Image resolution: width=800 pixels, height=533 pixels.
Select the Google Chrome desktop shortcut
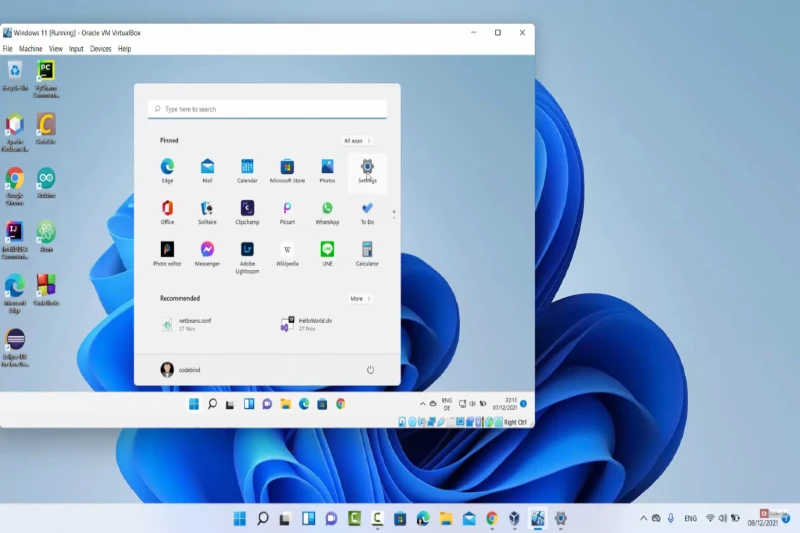[x=15, y=187]
